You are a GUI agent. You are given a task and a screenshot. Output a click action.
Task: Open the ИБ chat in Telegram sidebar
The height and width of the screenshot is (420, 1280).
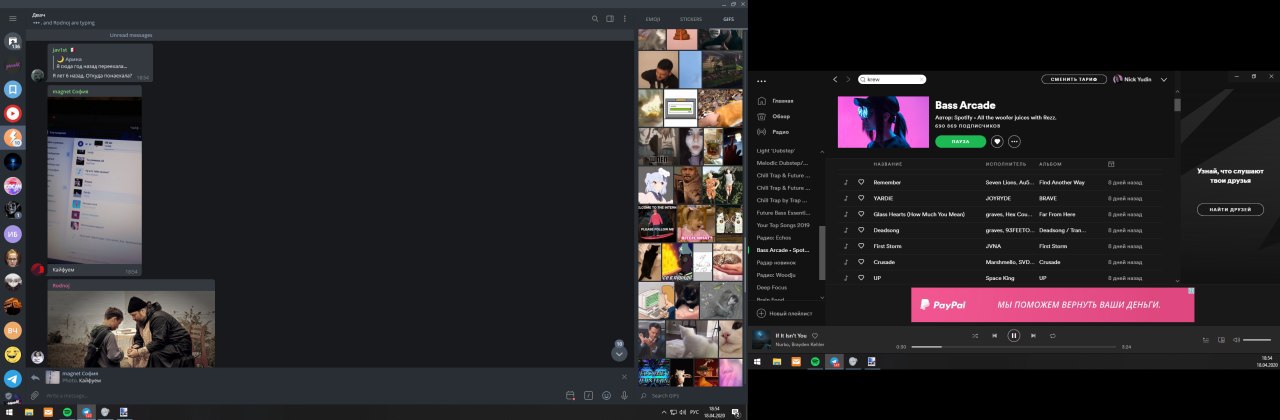coord(12,233)
